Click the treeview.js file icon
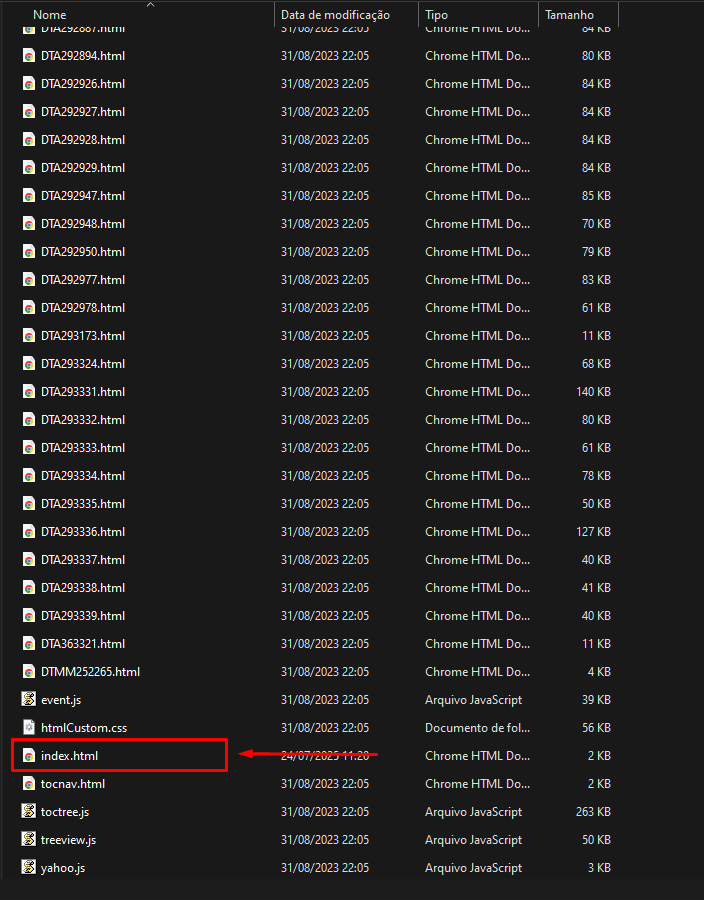The image size is (704, 900). click(x=29, y=840)
